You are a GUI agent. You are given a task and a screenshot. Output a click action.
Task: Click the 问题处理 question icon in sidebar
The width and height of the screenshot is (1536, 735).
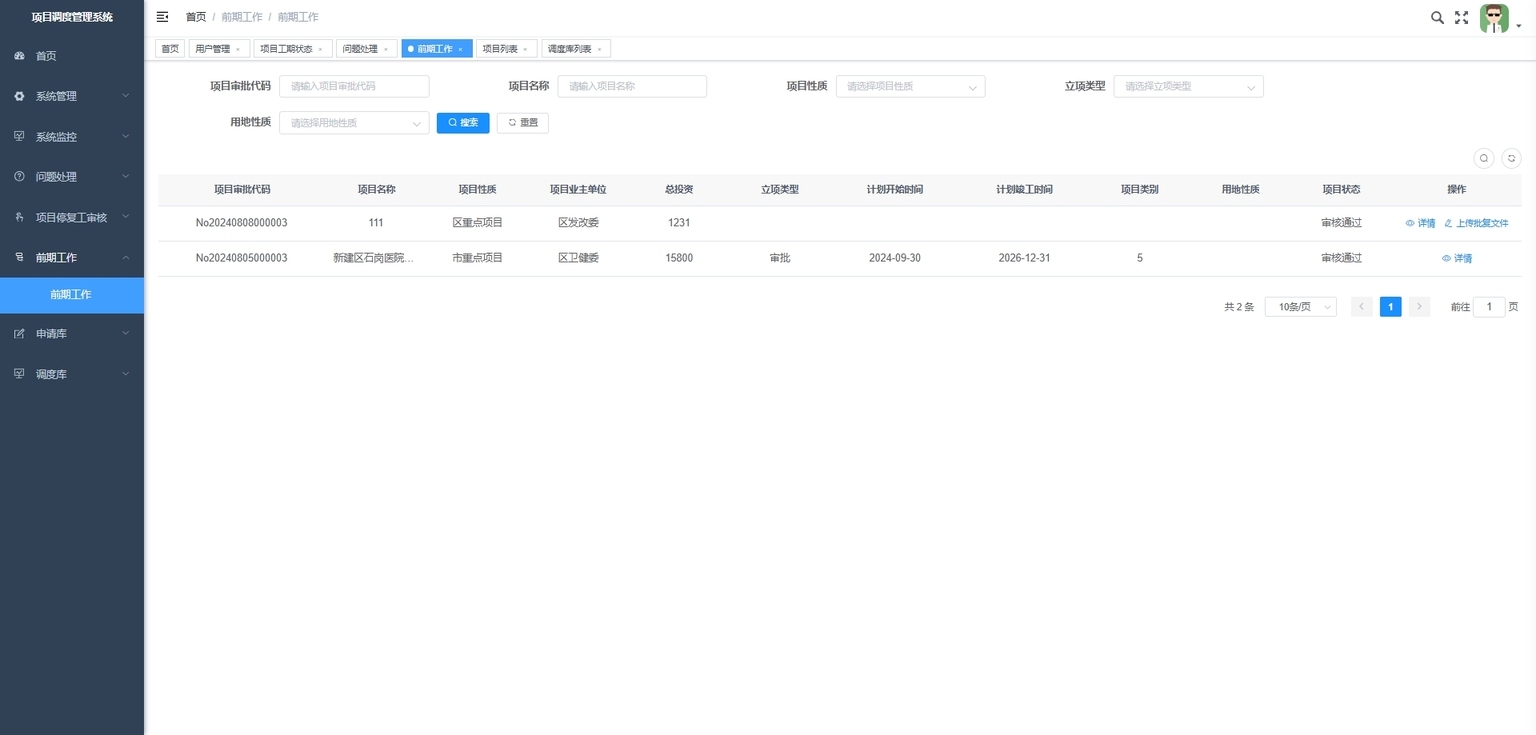(x=19, y=176)
